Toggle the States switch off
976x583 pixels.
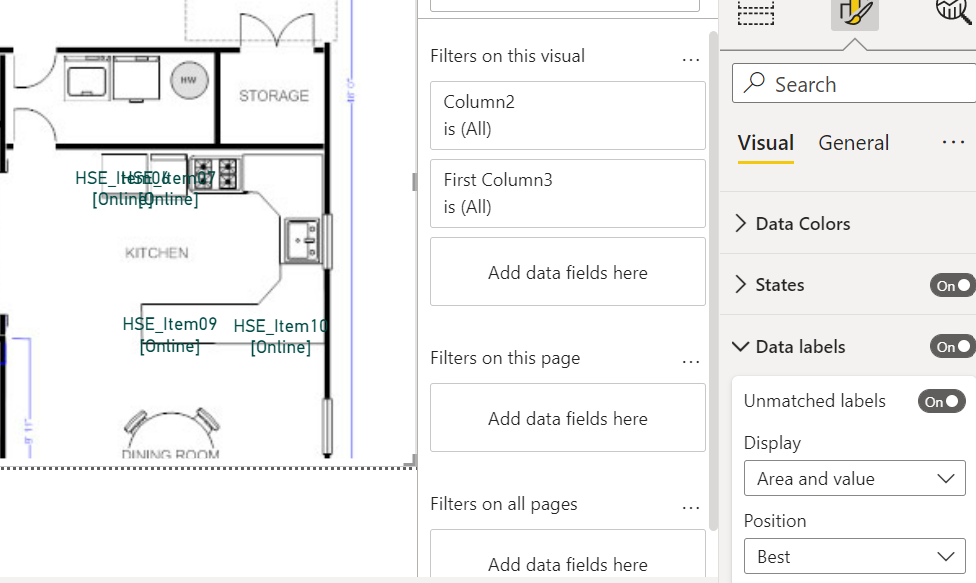coord(952,286)
